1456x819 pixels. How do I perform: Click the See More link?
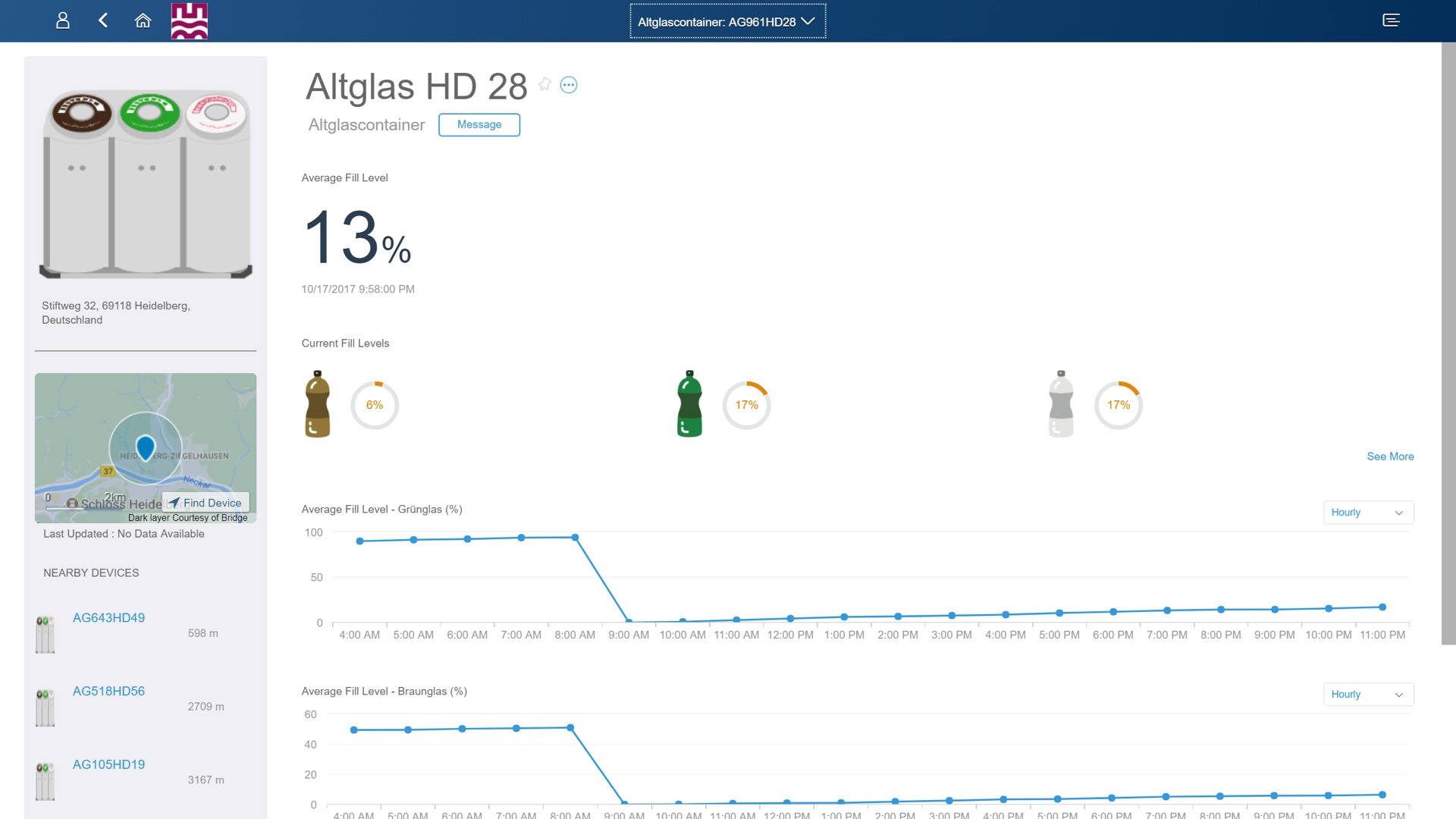point(1390,457)
